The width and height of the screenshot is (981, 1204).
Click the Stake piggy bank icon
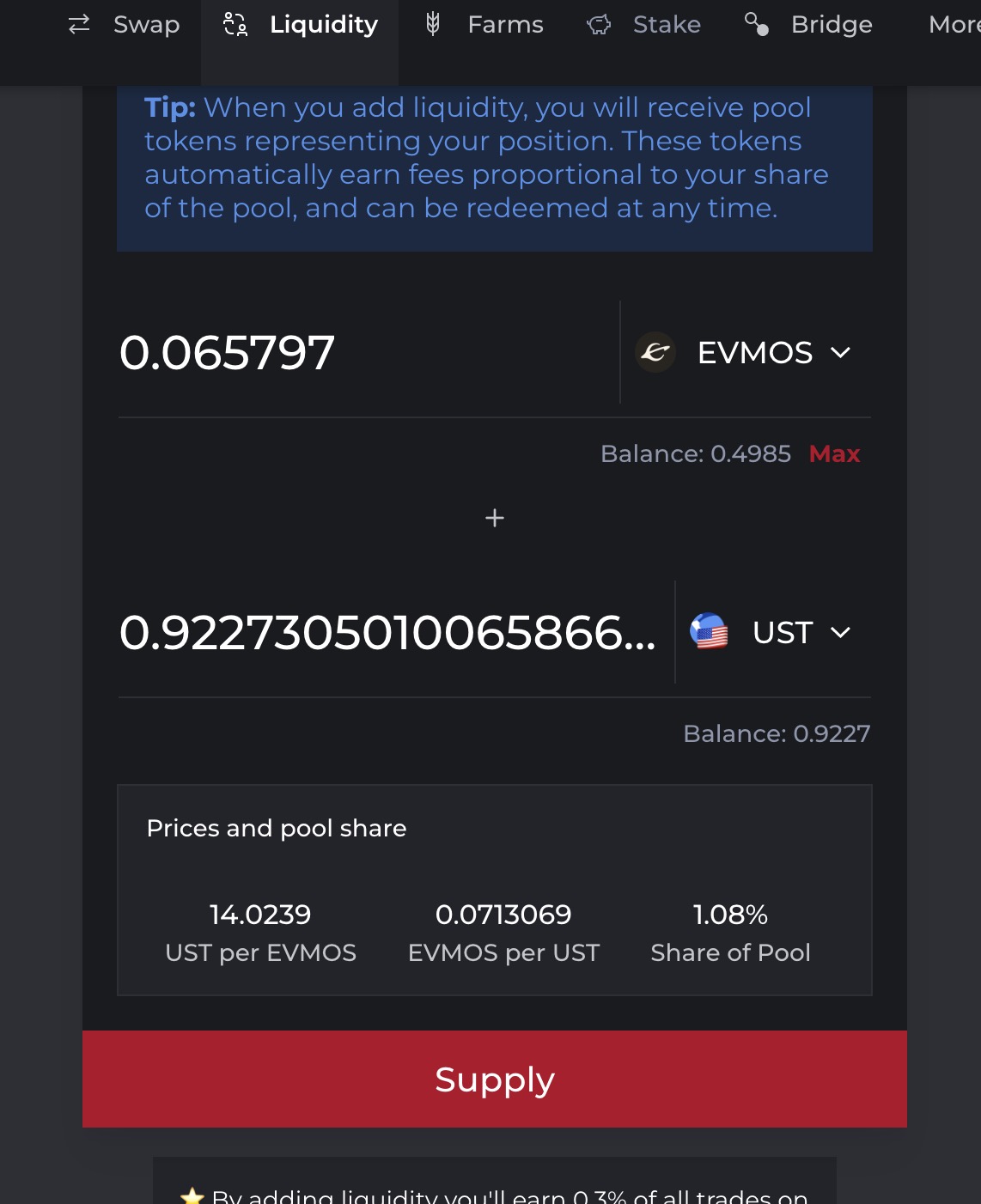click(599, 25)
